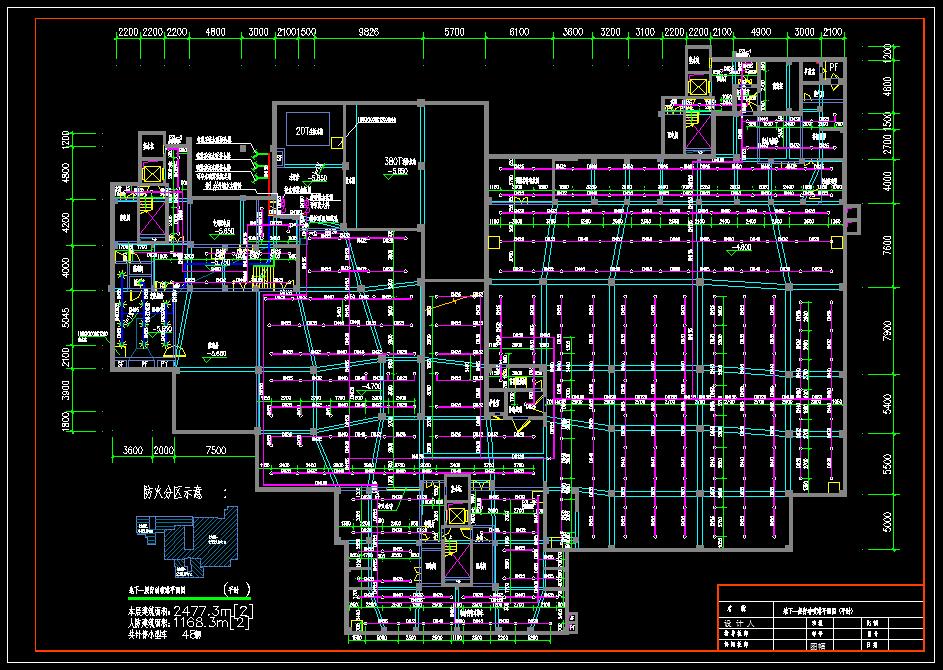Select the 图幅 cell in title block

pyautogui.click(x=818, y=647)
